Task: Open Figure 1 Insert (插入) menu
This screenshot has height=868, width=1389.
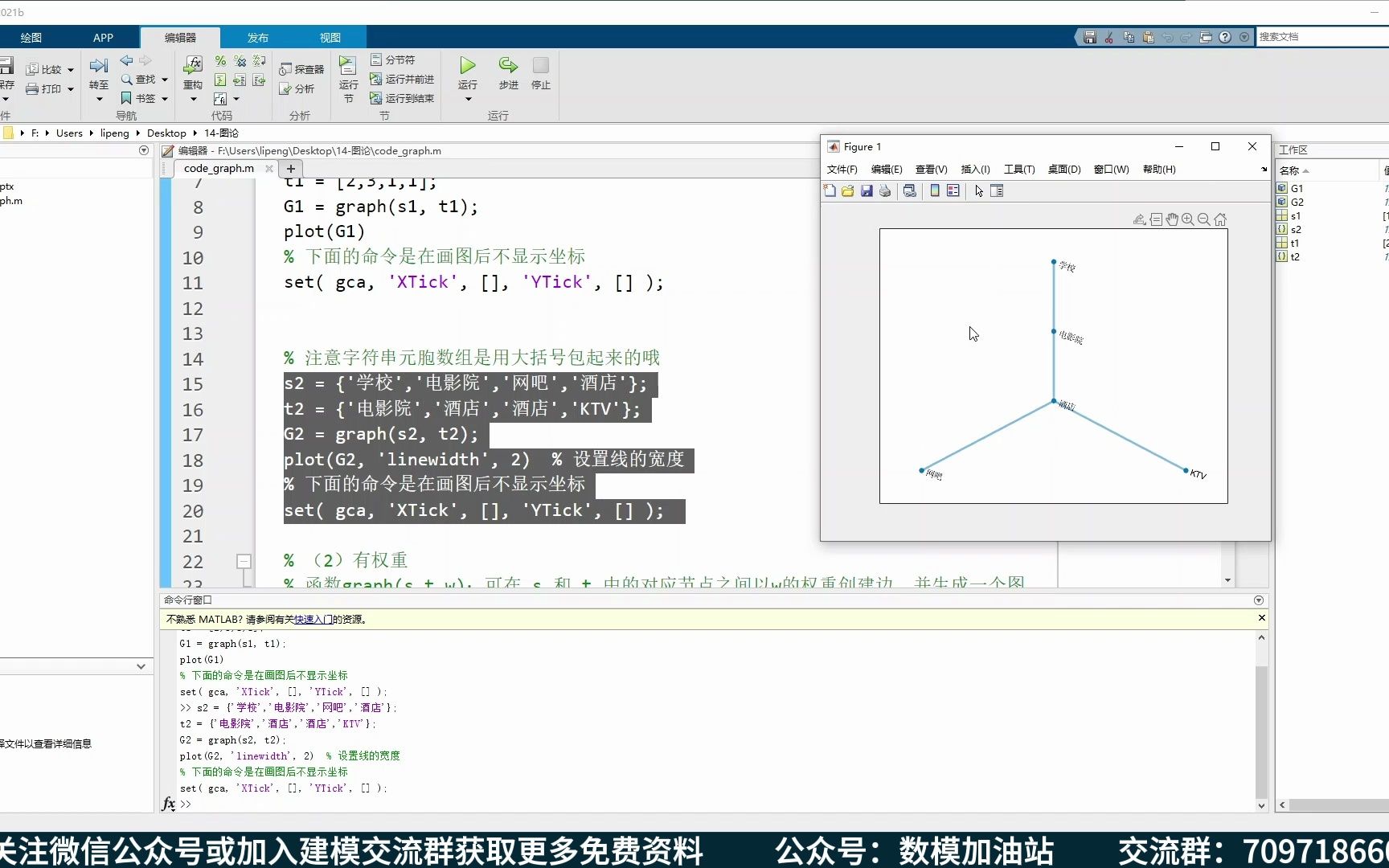Action: [x=975, y=170]
